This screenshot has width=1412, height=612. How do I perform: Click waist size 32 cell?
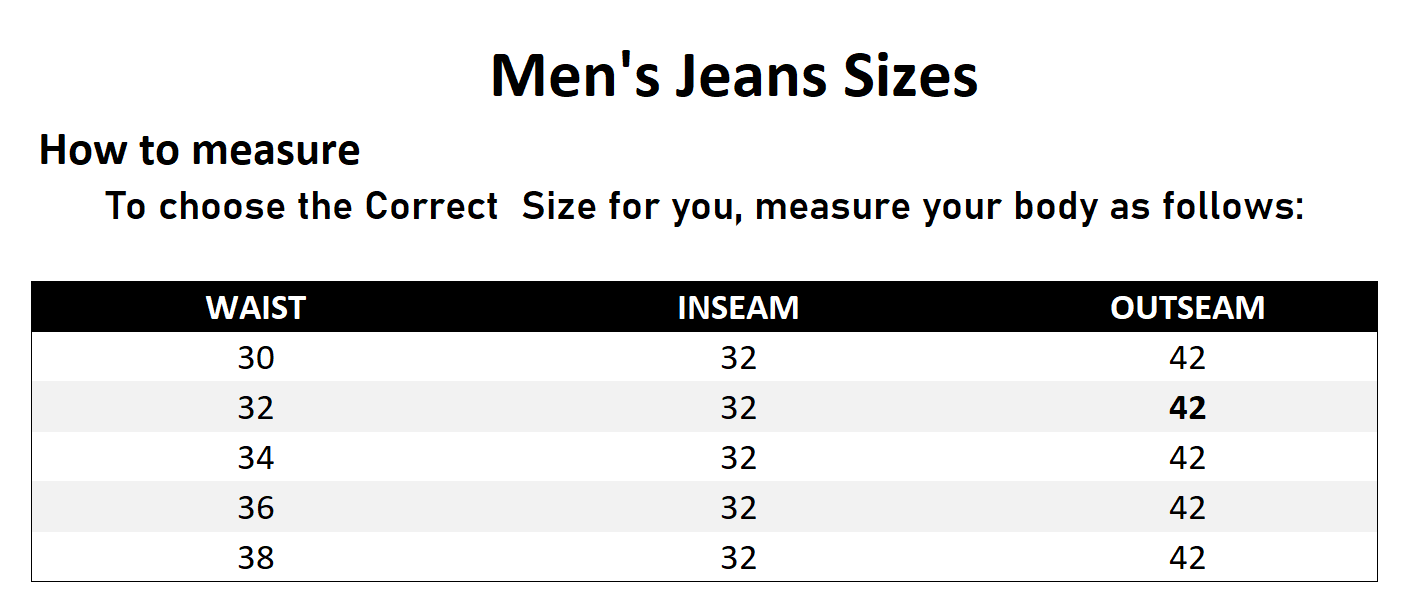pyautogui.click(x=256, y=408)
